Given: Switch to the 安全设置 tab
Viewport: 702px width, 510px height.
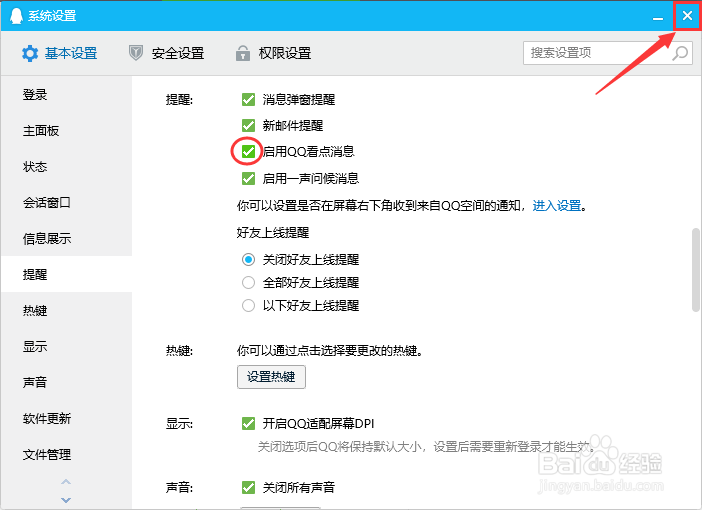Looking at the screenshot, I should (x=166, y=53).
